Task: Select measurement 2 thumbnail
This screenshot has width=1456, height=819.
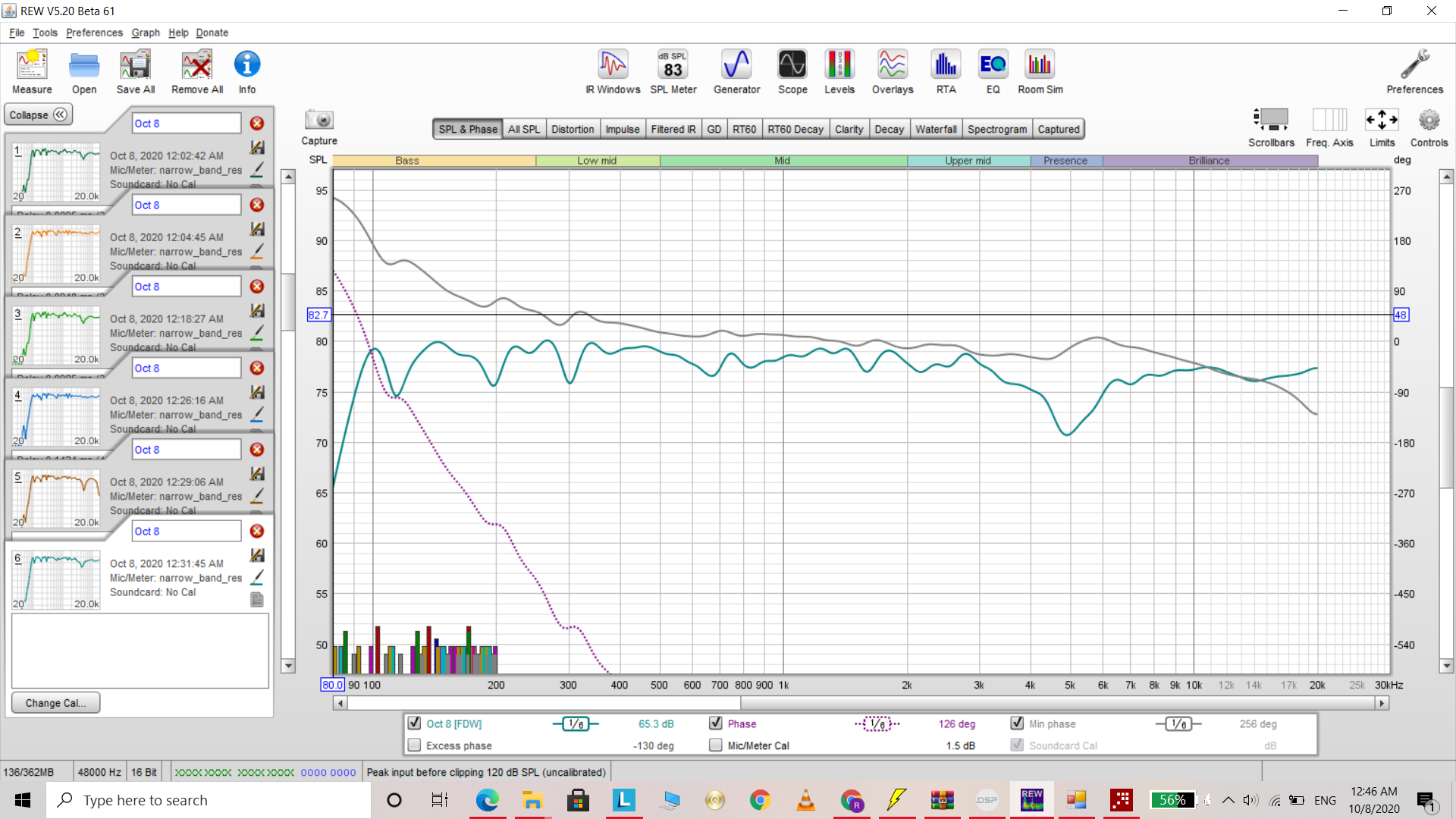Action: point(57,253)
